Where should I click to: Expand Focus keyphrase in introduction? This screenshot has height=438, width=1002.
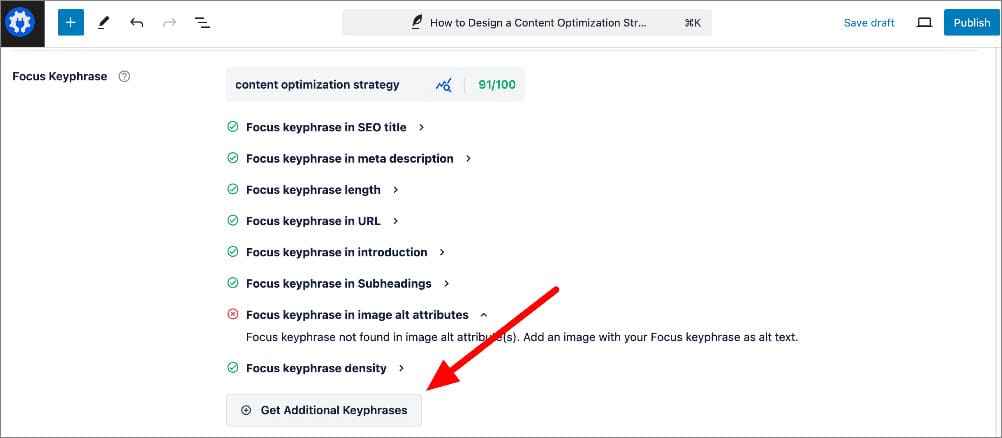coord(442,253)
